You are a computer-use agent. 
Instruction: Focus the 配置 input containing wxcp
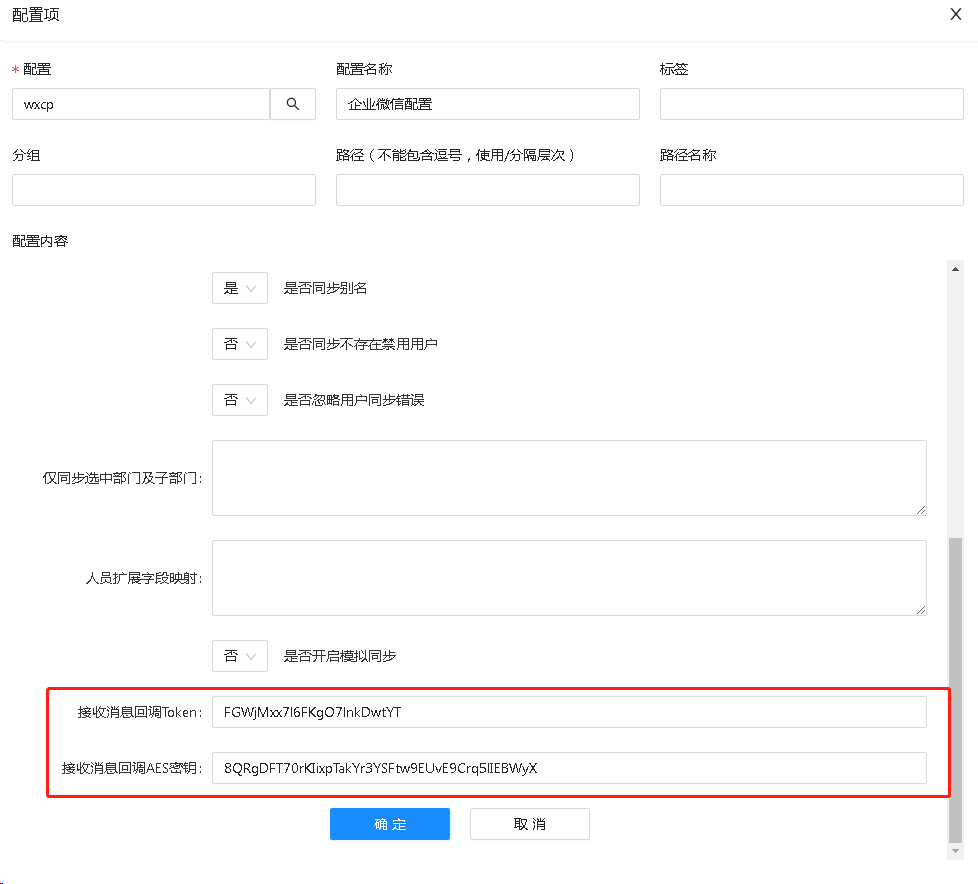click(141, 104)
